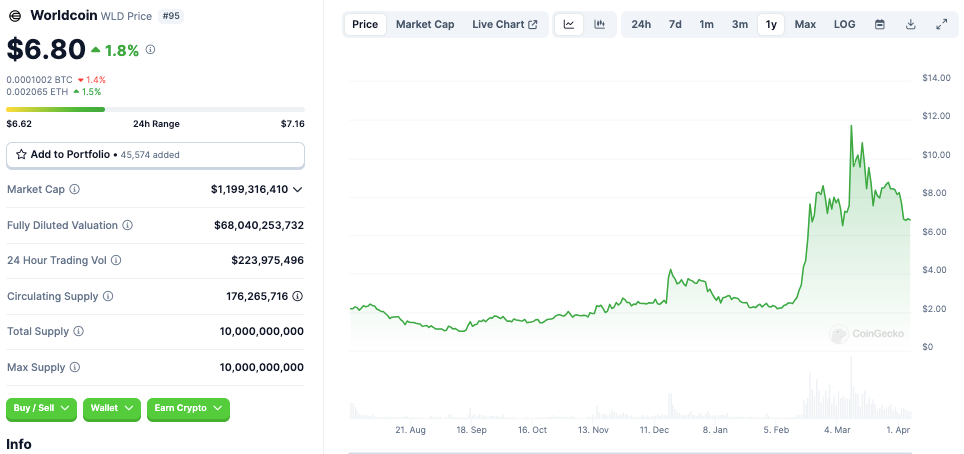The height and width of the screenshot is (454, 964).
Task: Download chart data icon
Action: tap(911, 25)
